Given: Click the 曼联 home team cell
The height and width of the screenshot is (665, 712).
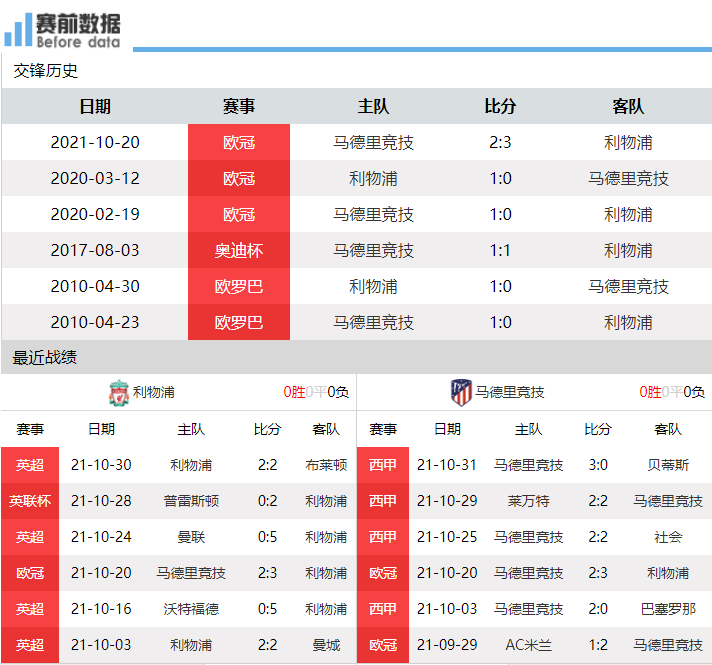Looking at the screenshot, I should (x=191, y=537).
